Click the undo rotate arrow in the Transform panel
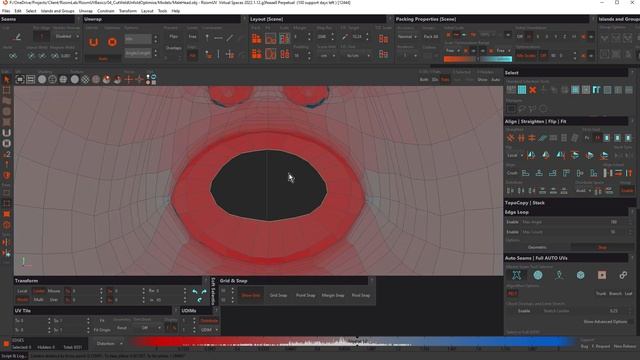640x360 pixels. pyautogui.click(x=195, y=291)
